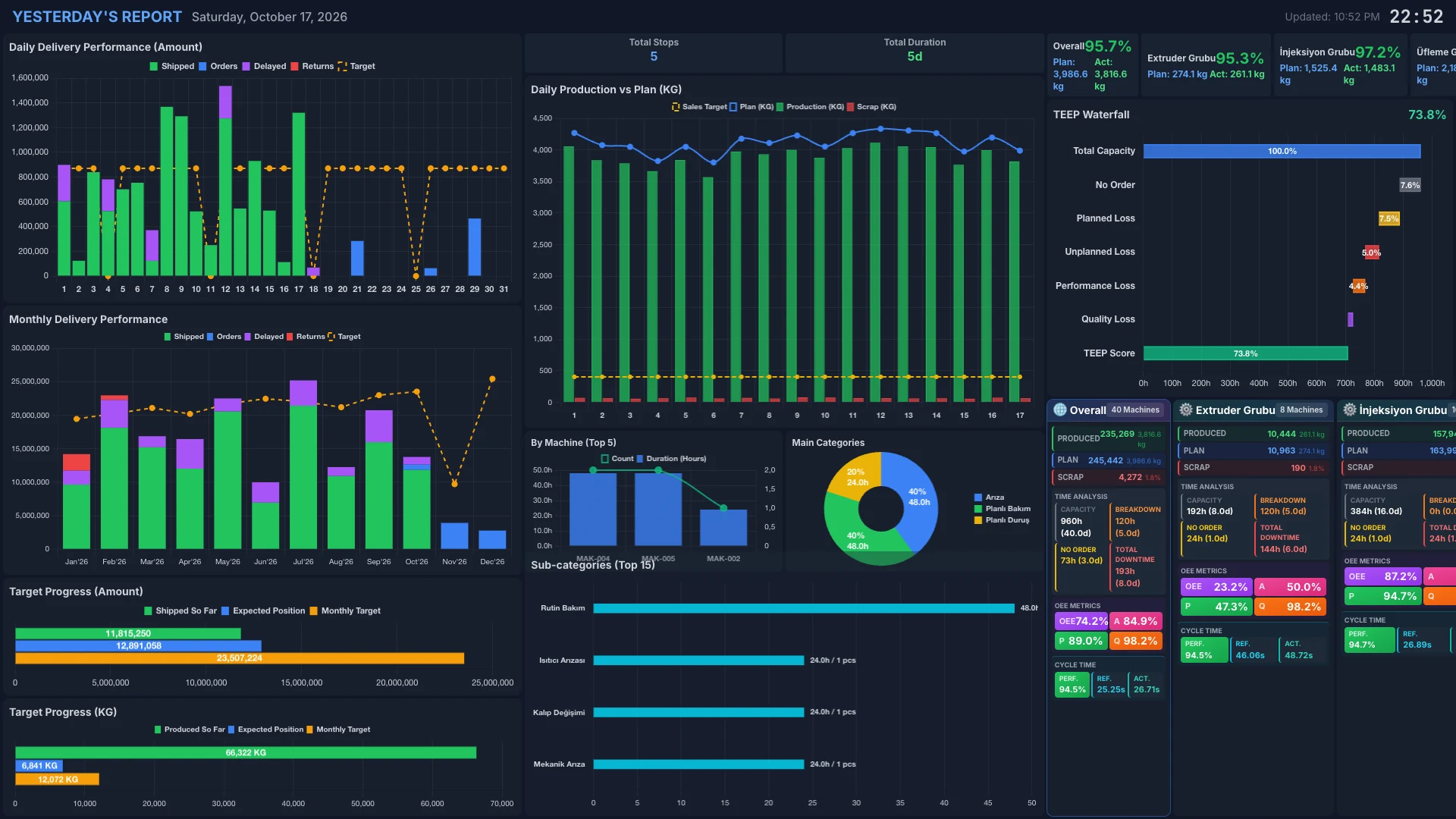Click the TEEP Score 73.8% bar
The height and width of the screenshot is (819, 1456).
[x=1245, y=353]
